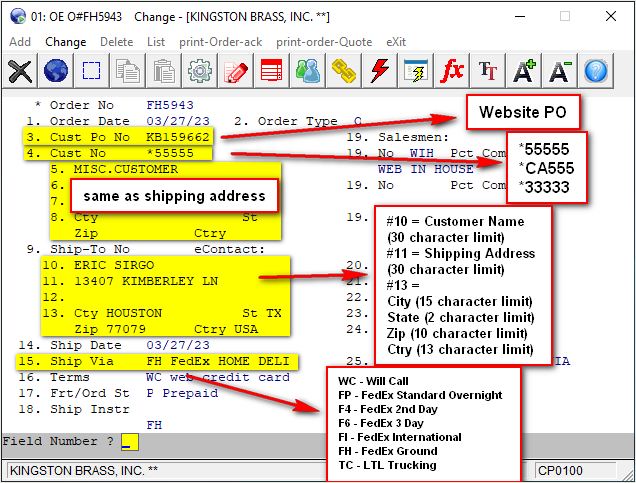Viewport: 636px width, 483px height.
Task: Close the order entry window
Action: point(611,17)
